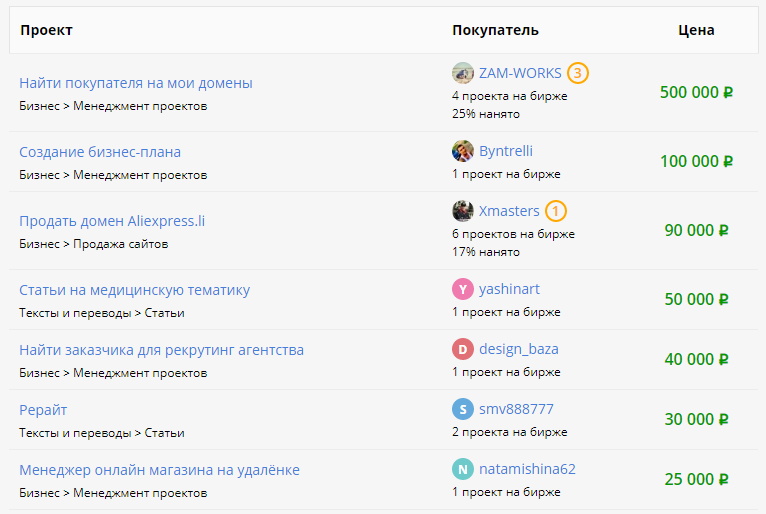Open 'Статьи на медицинскую тематику' project
Screen dimensions: 766x514
134,290
